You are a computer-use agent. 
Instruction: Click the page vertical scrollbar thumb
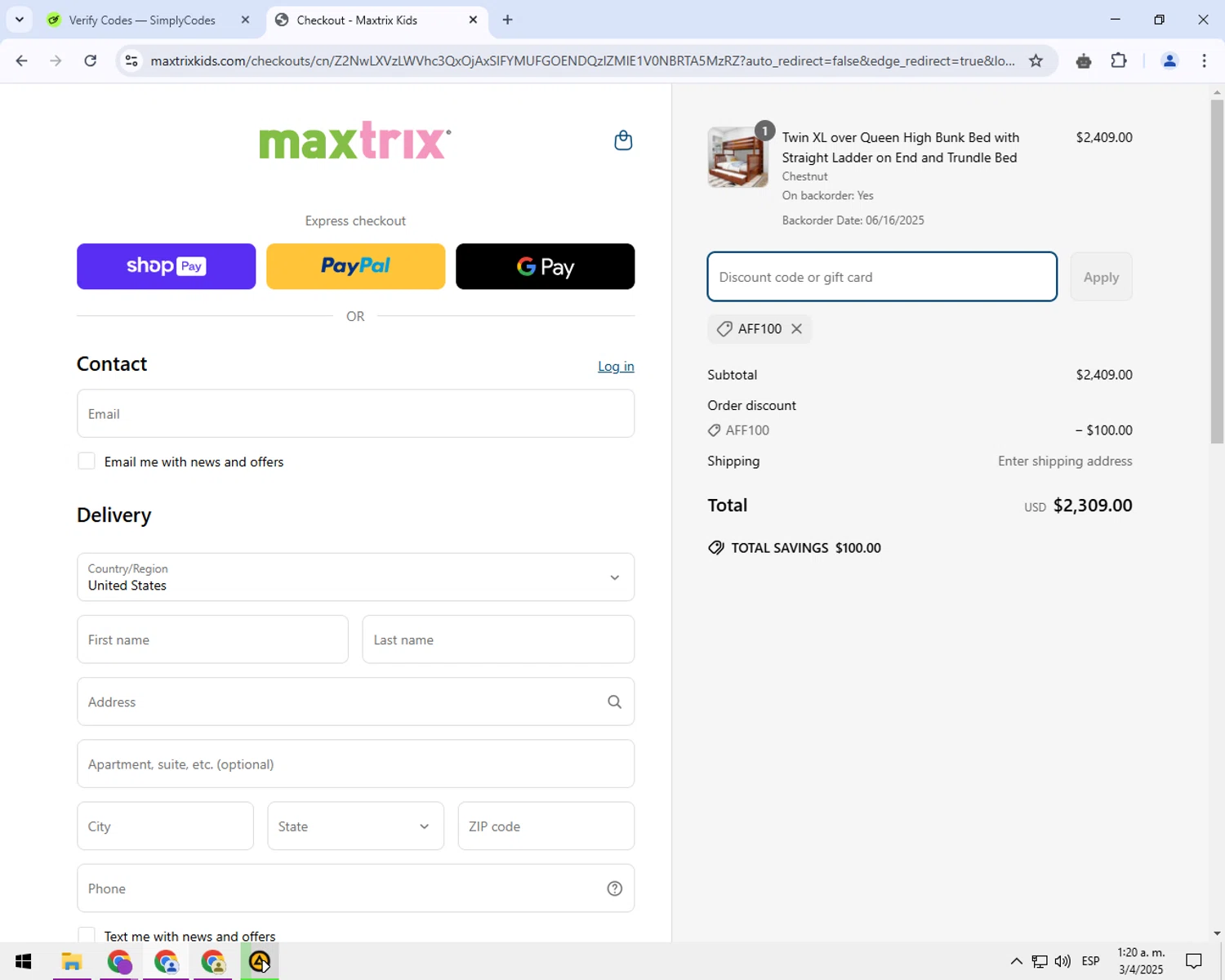tap(1217, 271)
